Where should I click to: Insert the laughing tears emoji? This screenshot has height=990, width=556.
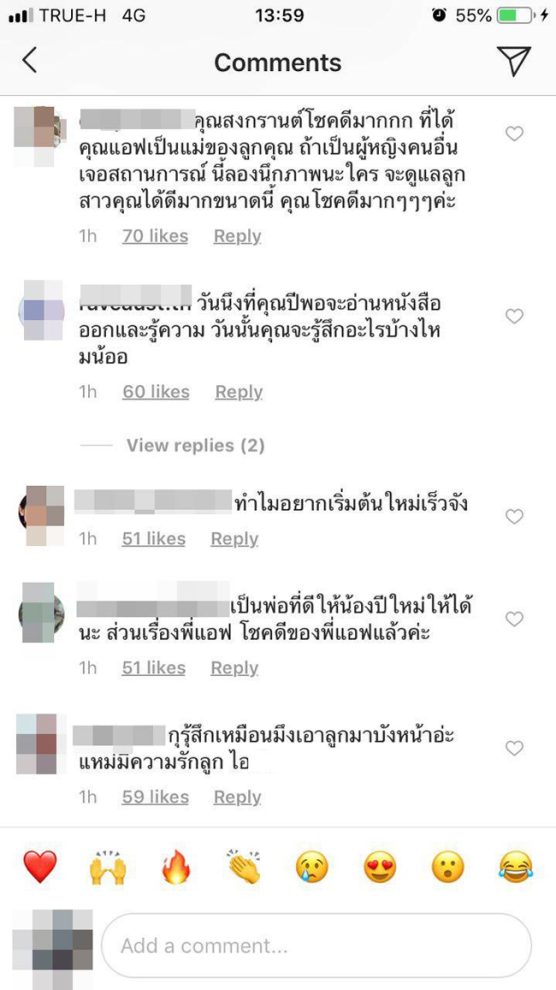tap(516, 867)
